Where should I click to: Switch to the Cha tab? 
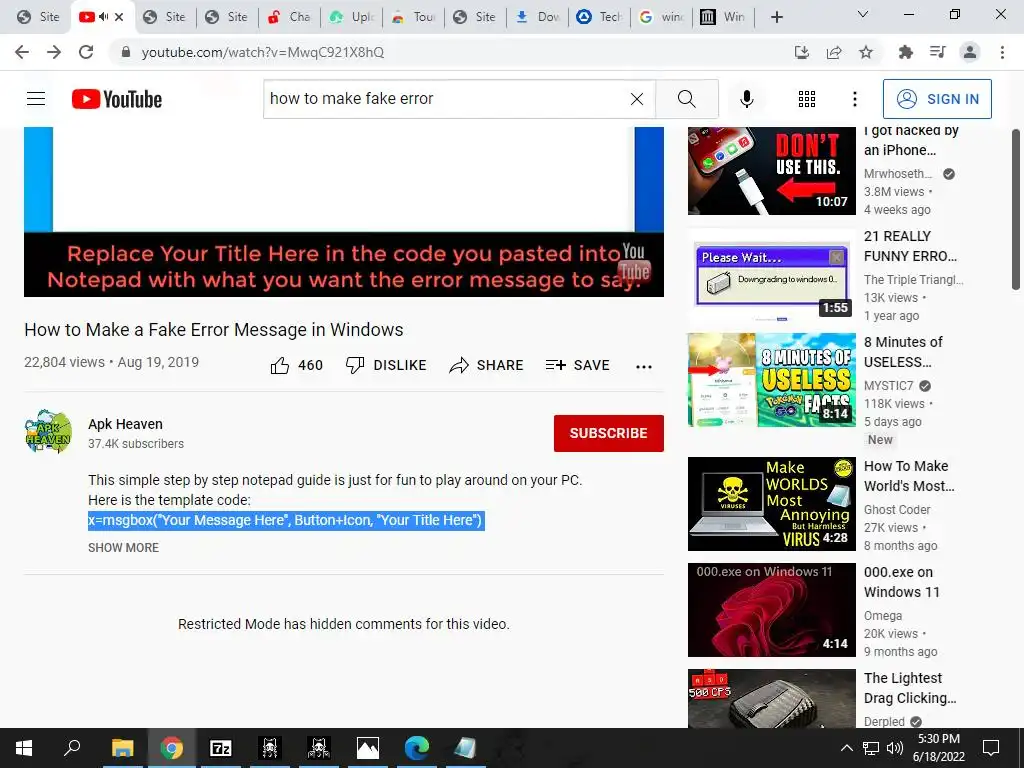click(290, 17)
